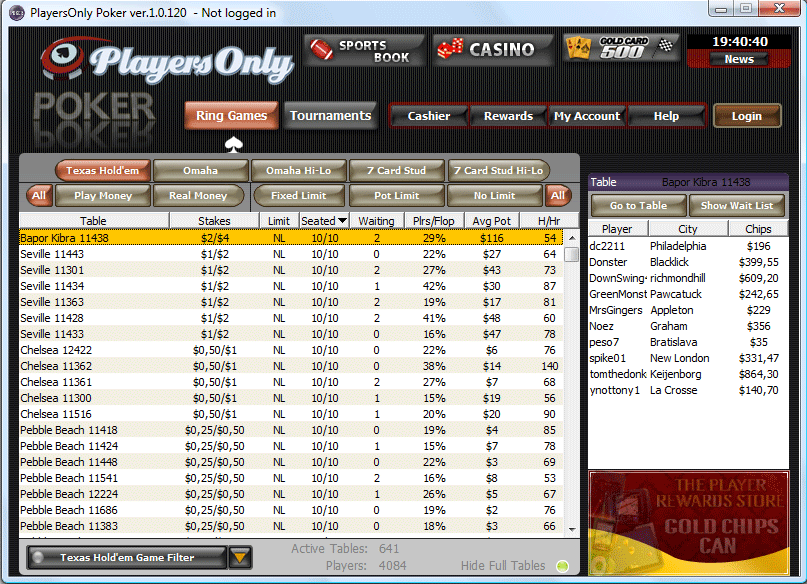
Task: Filter tables by Pot Limit
Action: click(396, 196)
